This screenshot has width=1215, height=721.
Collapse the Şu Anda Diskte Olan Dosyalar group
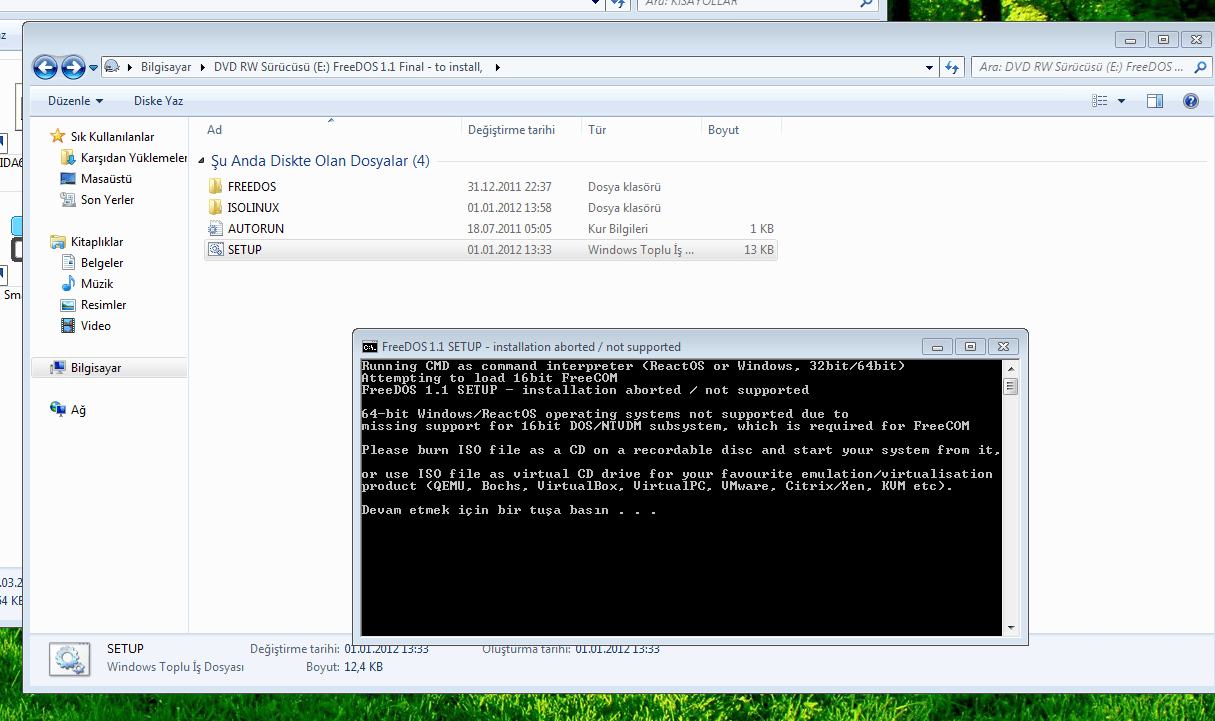tap(203, 161)
